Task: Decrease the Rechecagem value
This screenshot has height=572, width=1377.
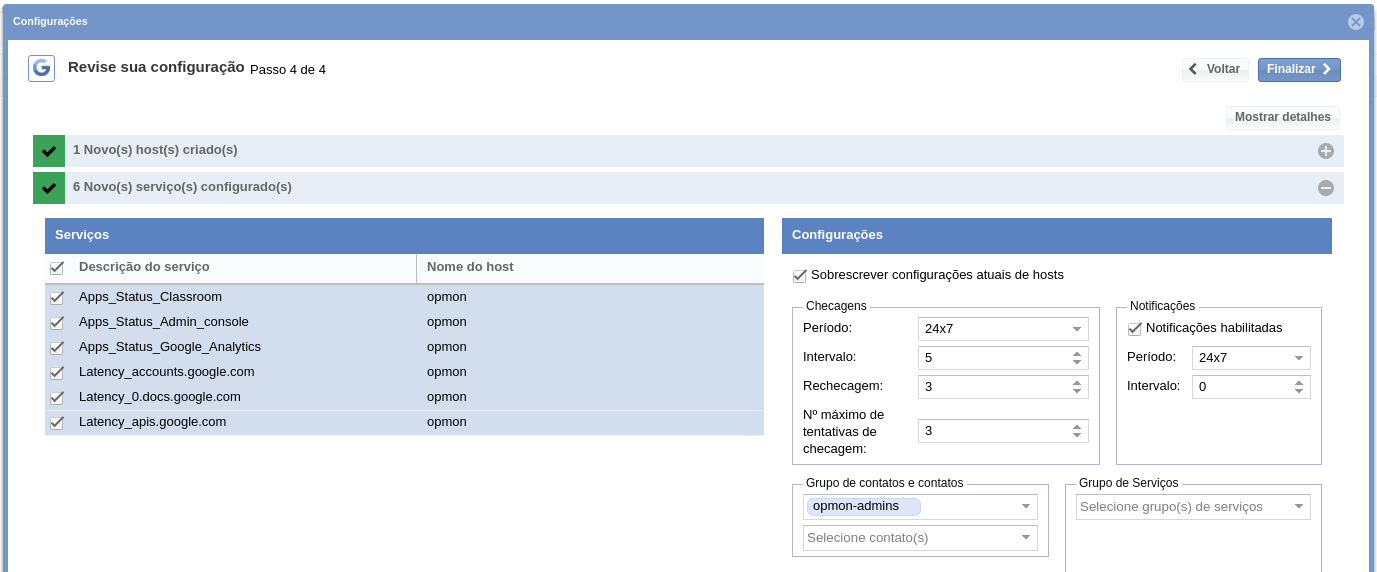Action: [1076, 391]
